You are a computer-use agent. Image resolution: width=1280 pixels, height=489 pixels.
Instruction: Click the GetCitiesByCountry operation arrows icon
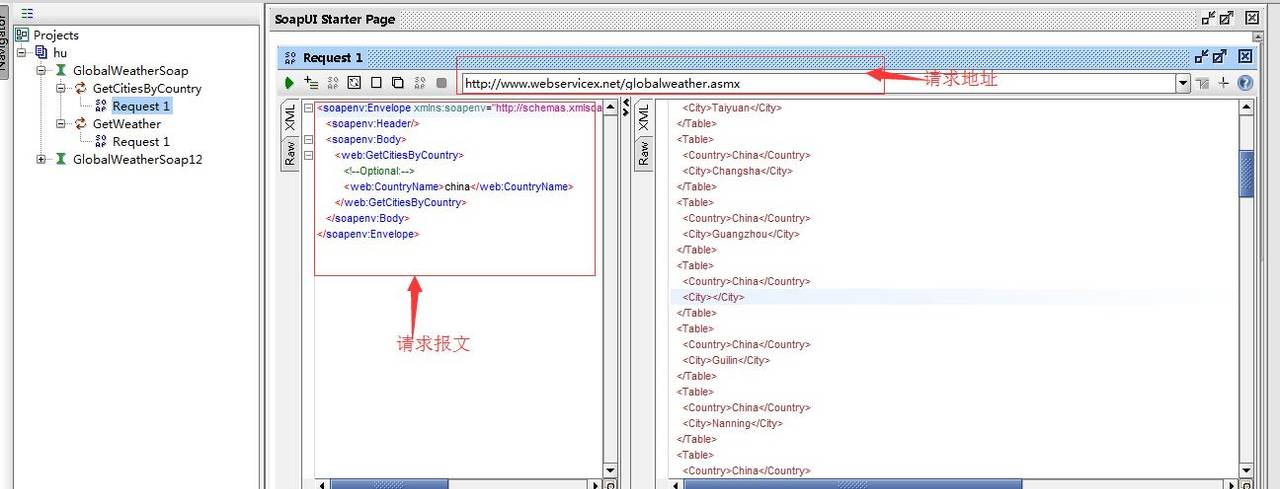click(x=80, y=89)
